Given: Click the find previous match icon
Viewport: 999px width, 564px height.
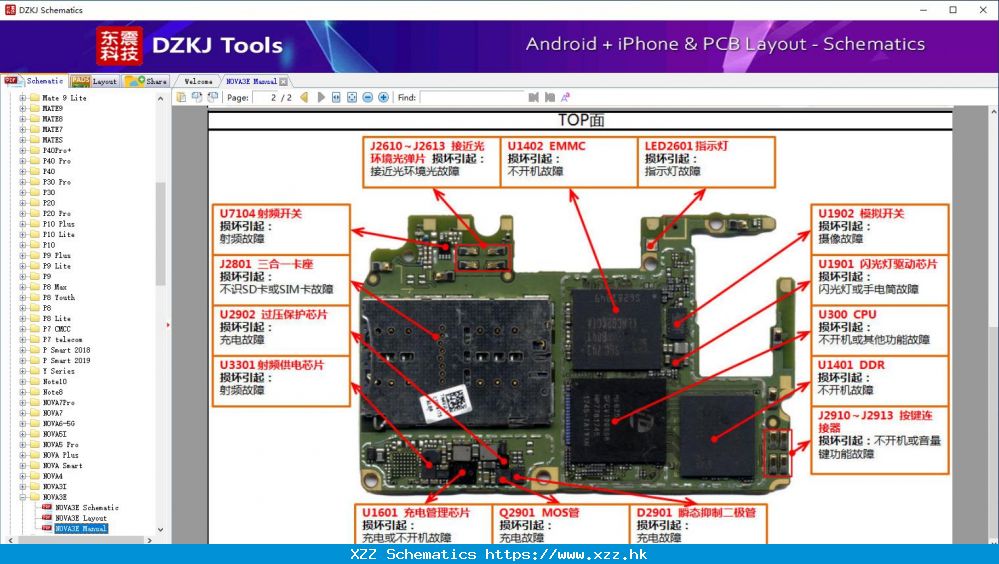Looking at the screenshot, I should (534, 97).
